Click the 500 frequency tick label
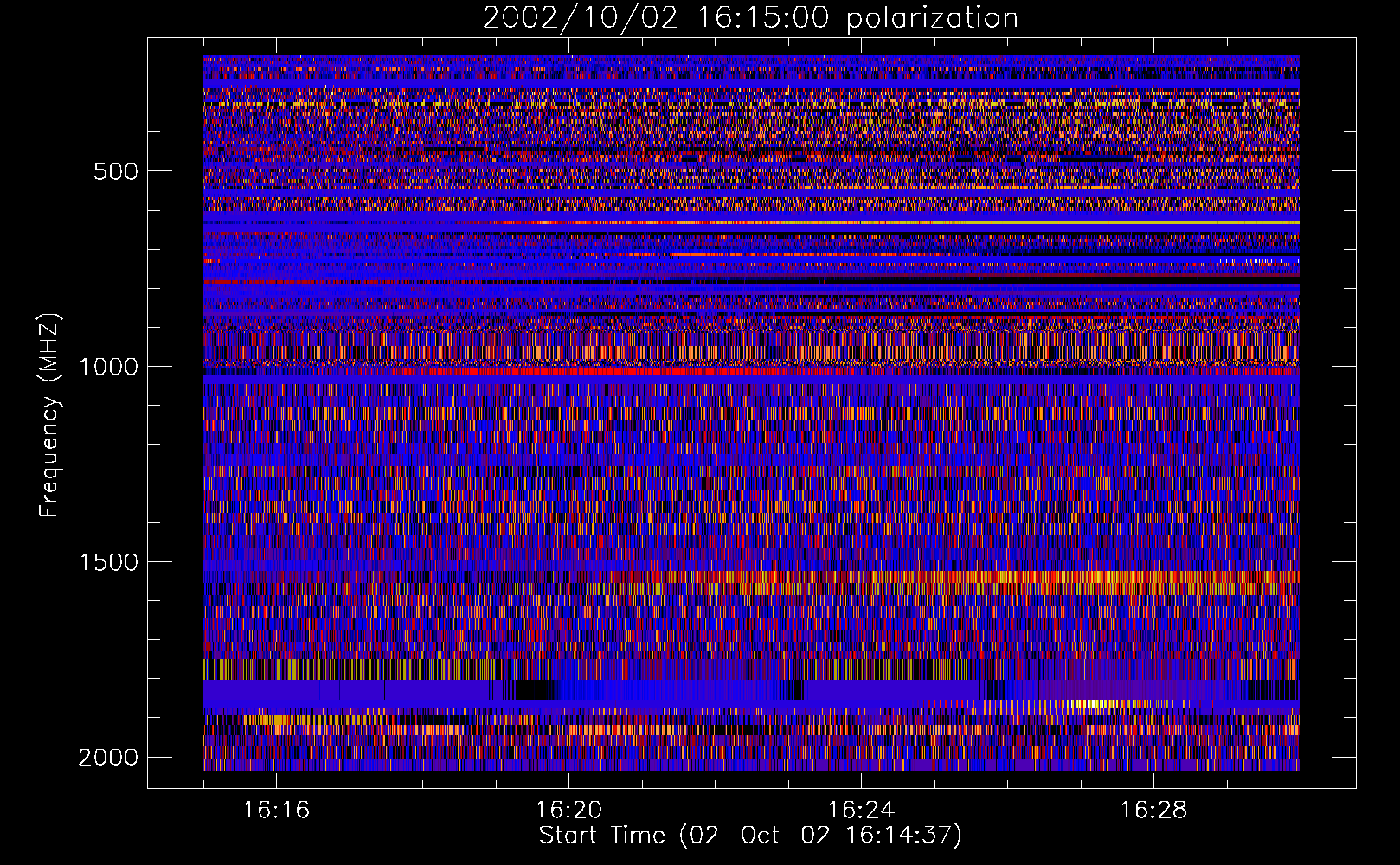The image size is (1400, 865). (x=116, y=171)
